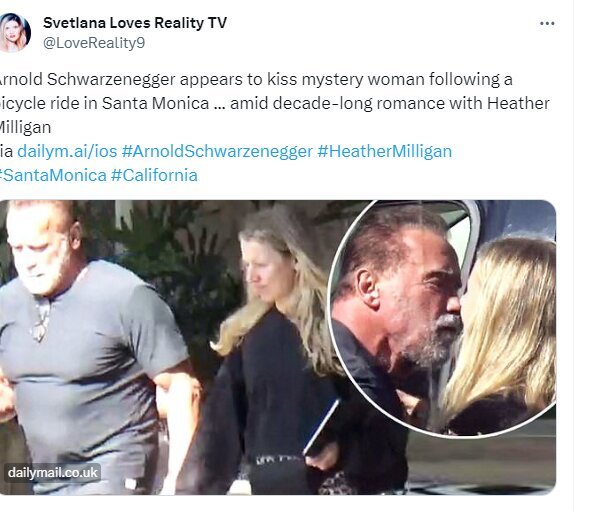The width and height of the screenshot is (589, 511).
Task: Open the #SantaMonica hashtag
Action: (x=53, y=175)
